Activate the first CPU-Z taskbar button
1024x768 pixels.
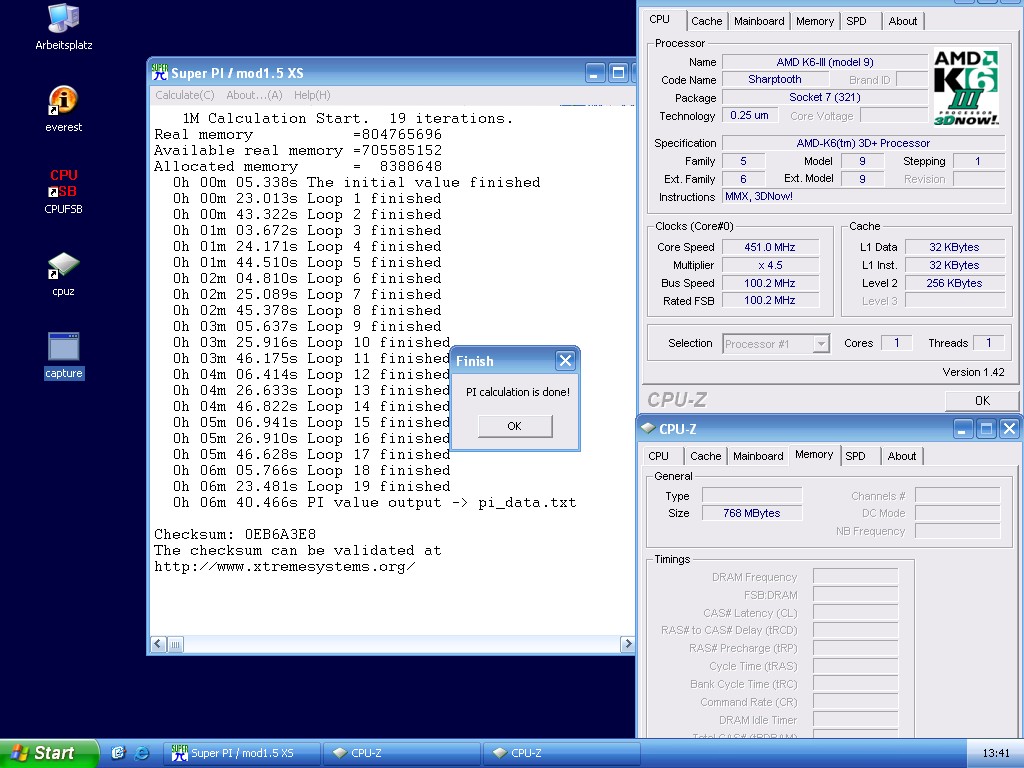402,753
